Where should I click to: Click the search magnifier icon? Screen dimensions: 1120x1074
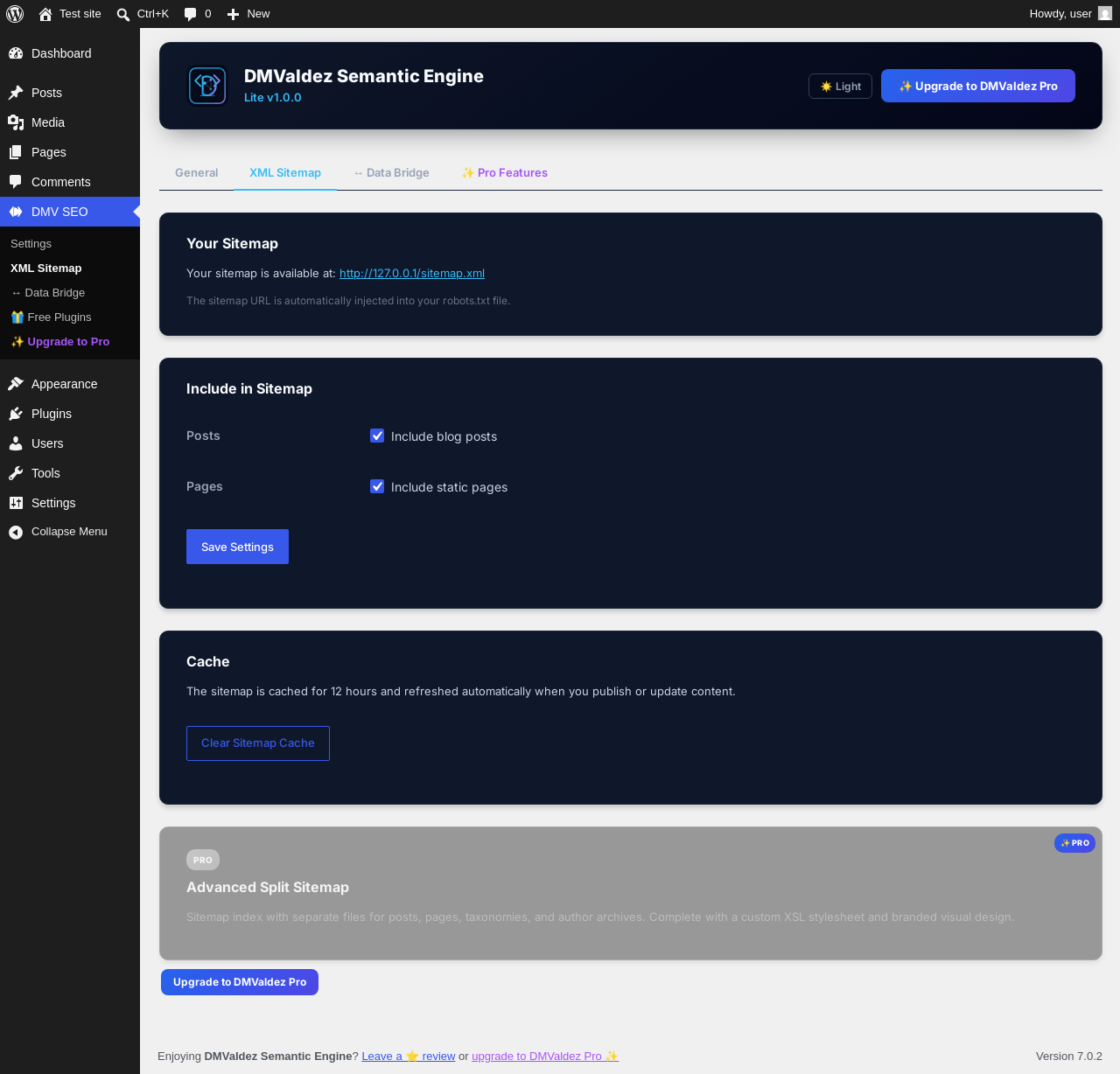click(x=123, y=14)
